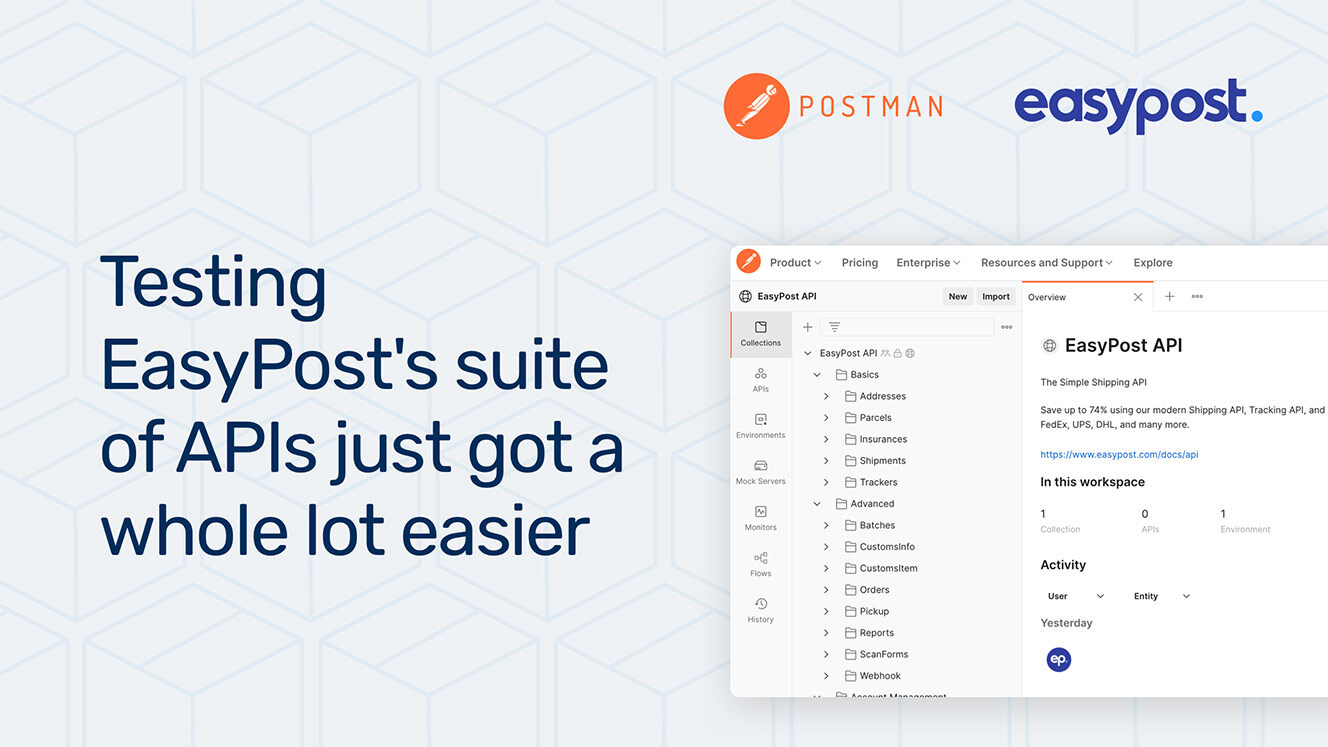Open the Entity activity filter dropdown
The width and height of the screenshot is (1328, 747).
[x=1162, y=596]
